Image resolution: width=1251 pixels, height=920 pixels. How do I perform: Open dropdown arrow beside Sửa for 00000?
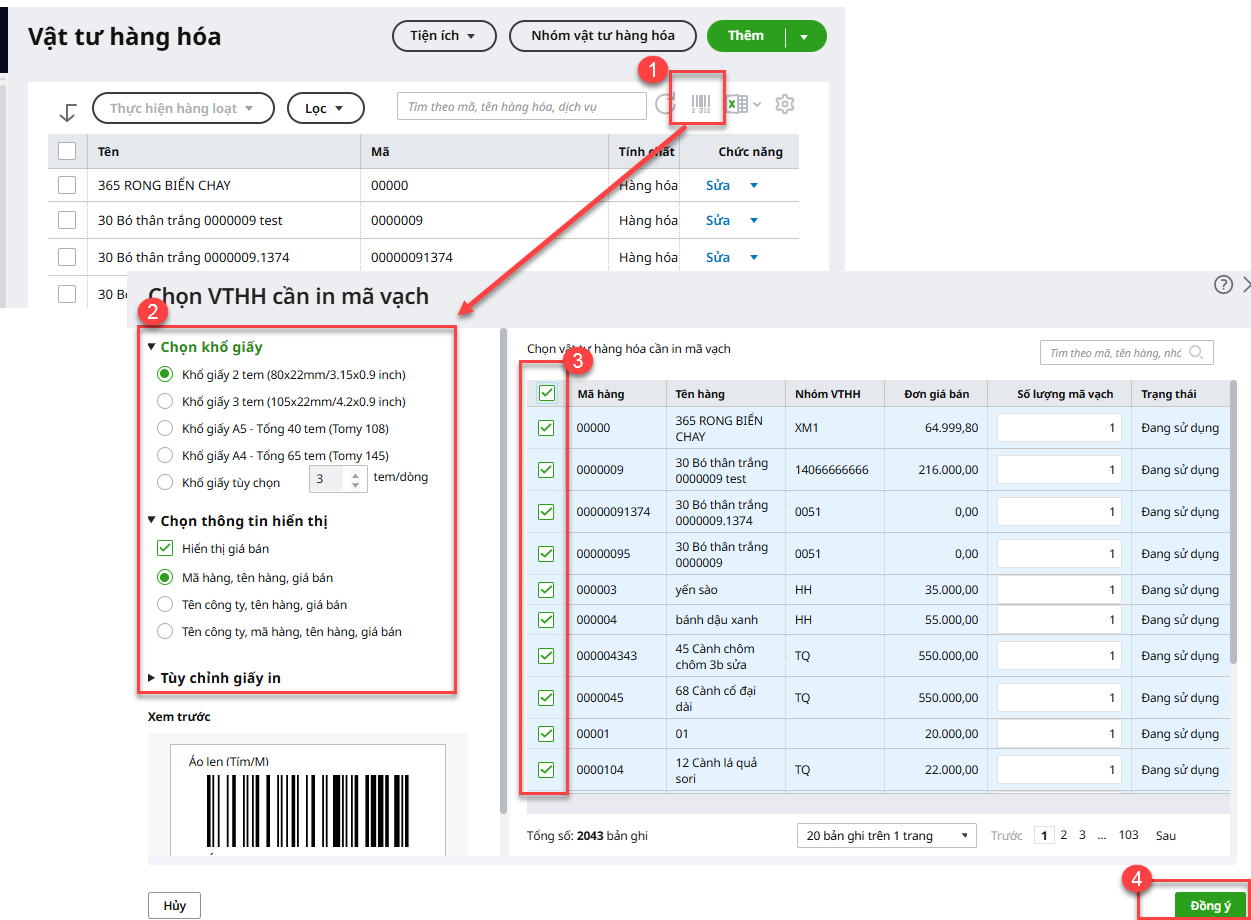[x=754, y=185]
